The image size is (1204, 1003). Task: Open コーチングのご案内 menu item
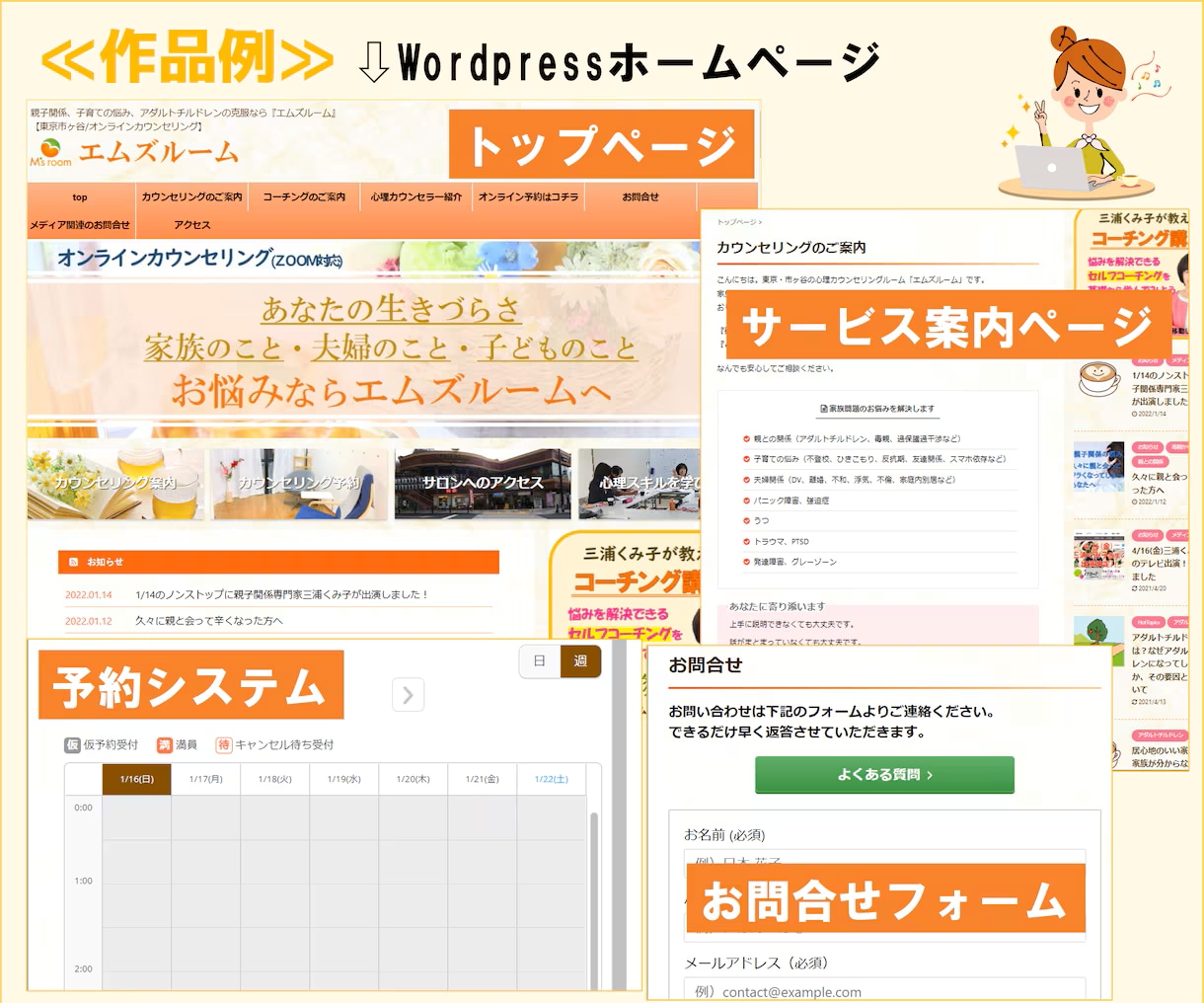click(x=304, y=197)
